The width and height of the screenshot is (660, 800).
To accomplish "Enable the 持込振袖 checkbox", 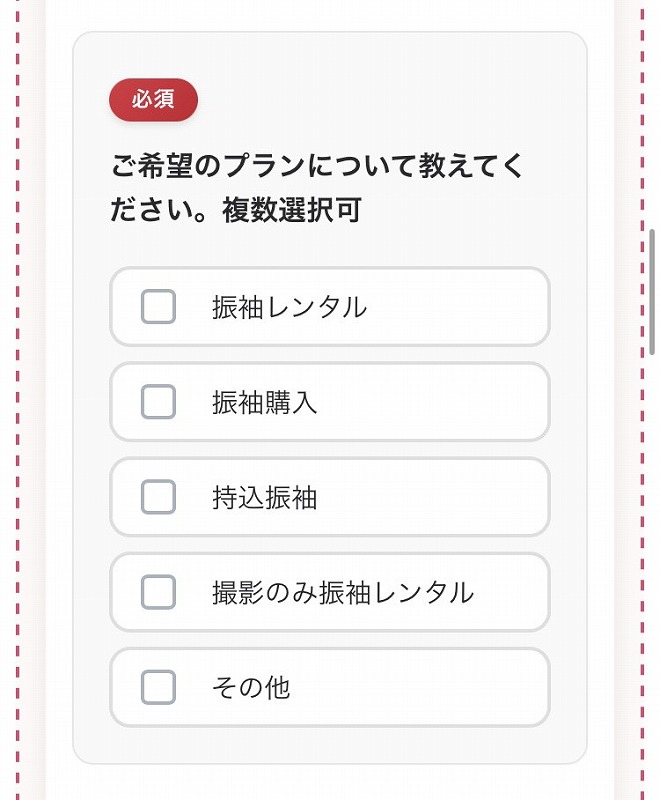I will point(158,497).
